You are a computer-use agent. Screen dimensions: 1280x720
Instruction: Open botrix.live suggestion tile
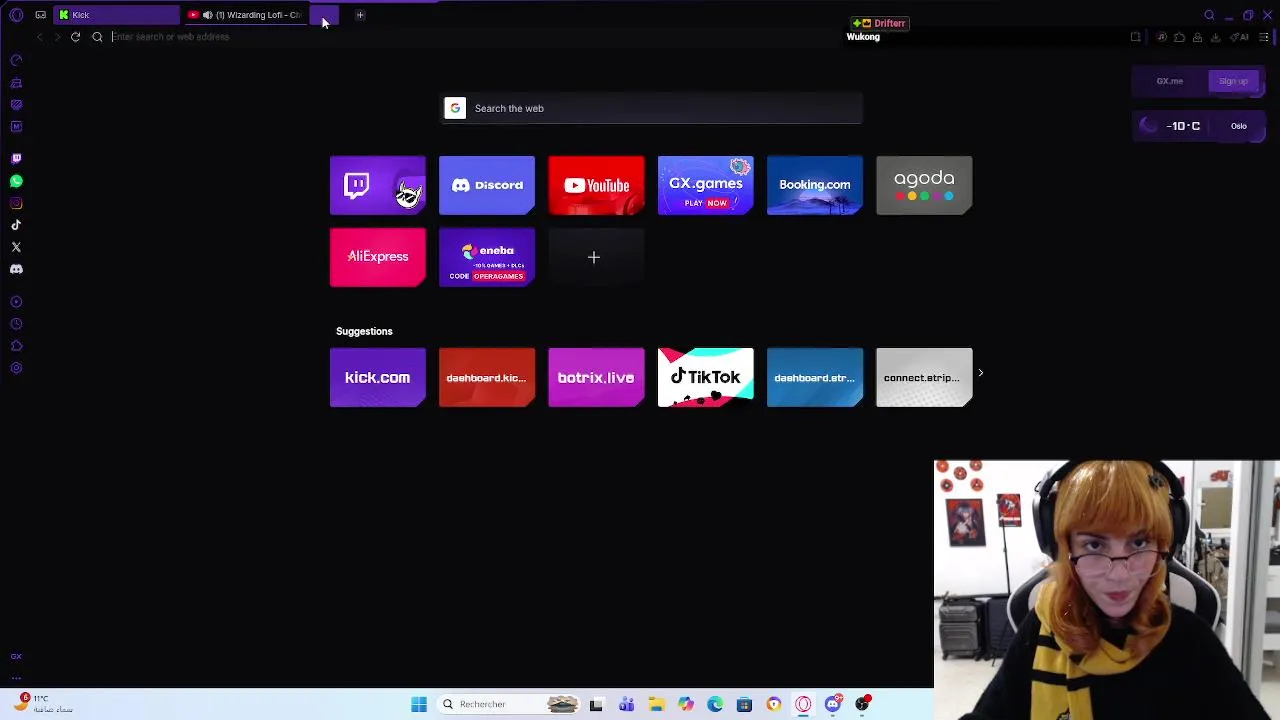tap(596, 377)
